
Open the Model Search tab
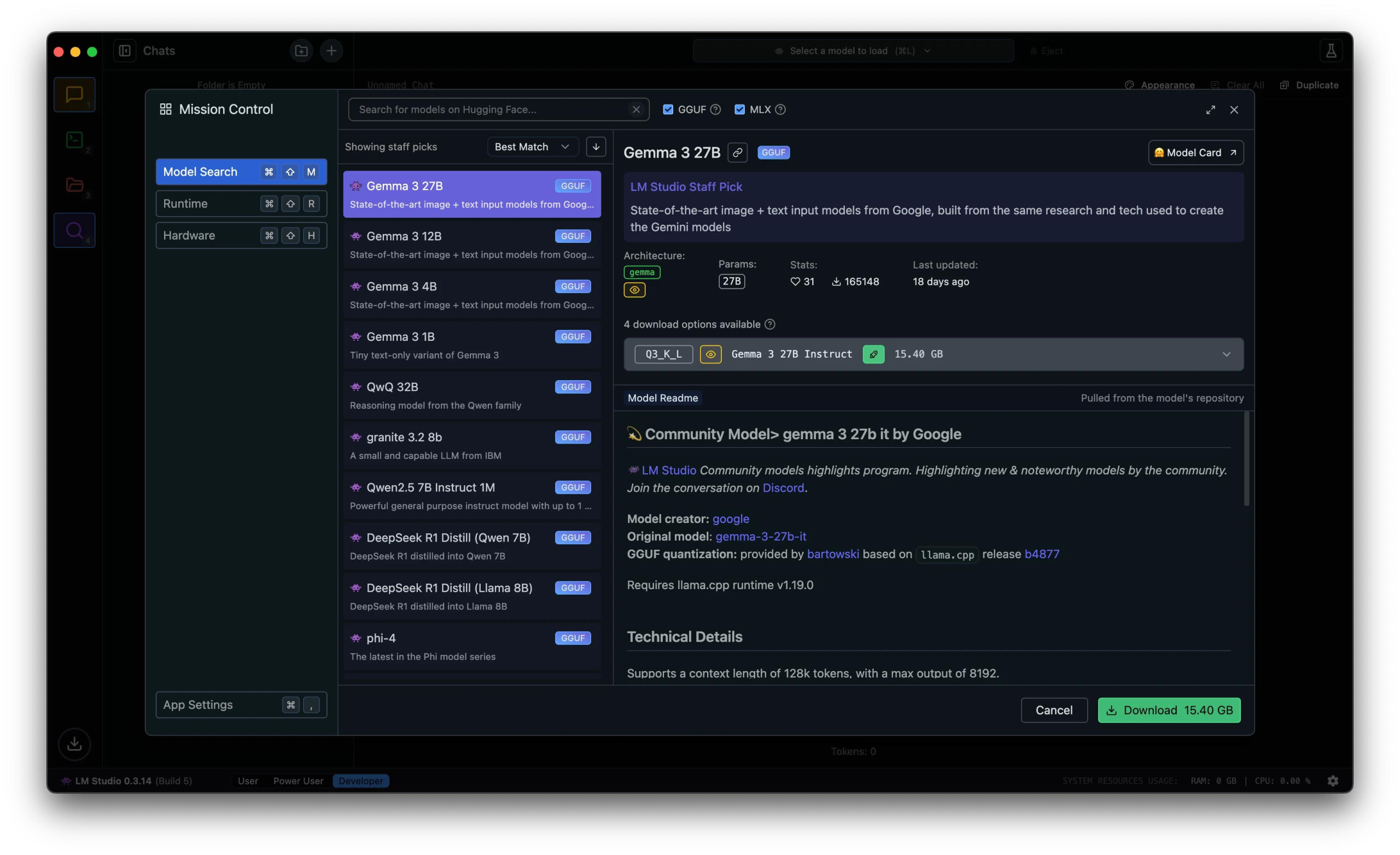(241, 172)
